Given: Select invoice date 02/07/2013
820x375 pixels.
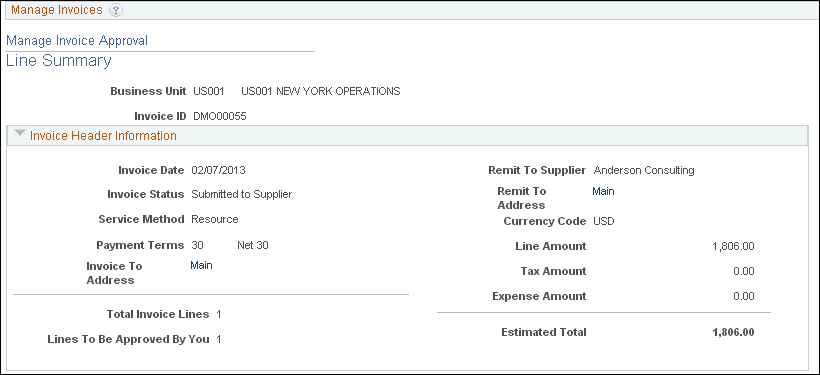Looking at the screenshot, I should pos(218,170).
